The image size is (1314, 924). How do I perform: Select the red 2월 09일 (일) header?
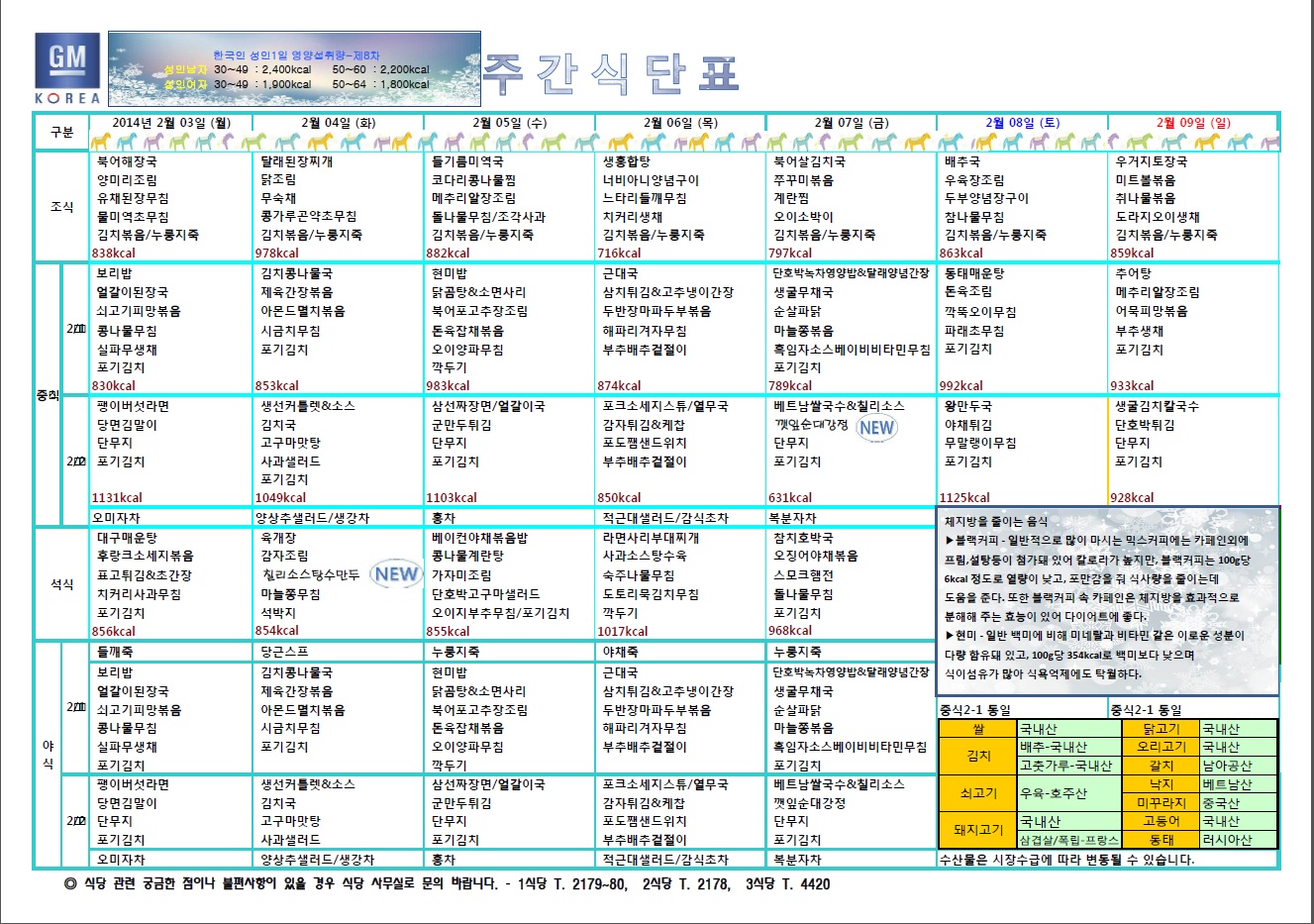pos(1192,123)
